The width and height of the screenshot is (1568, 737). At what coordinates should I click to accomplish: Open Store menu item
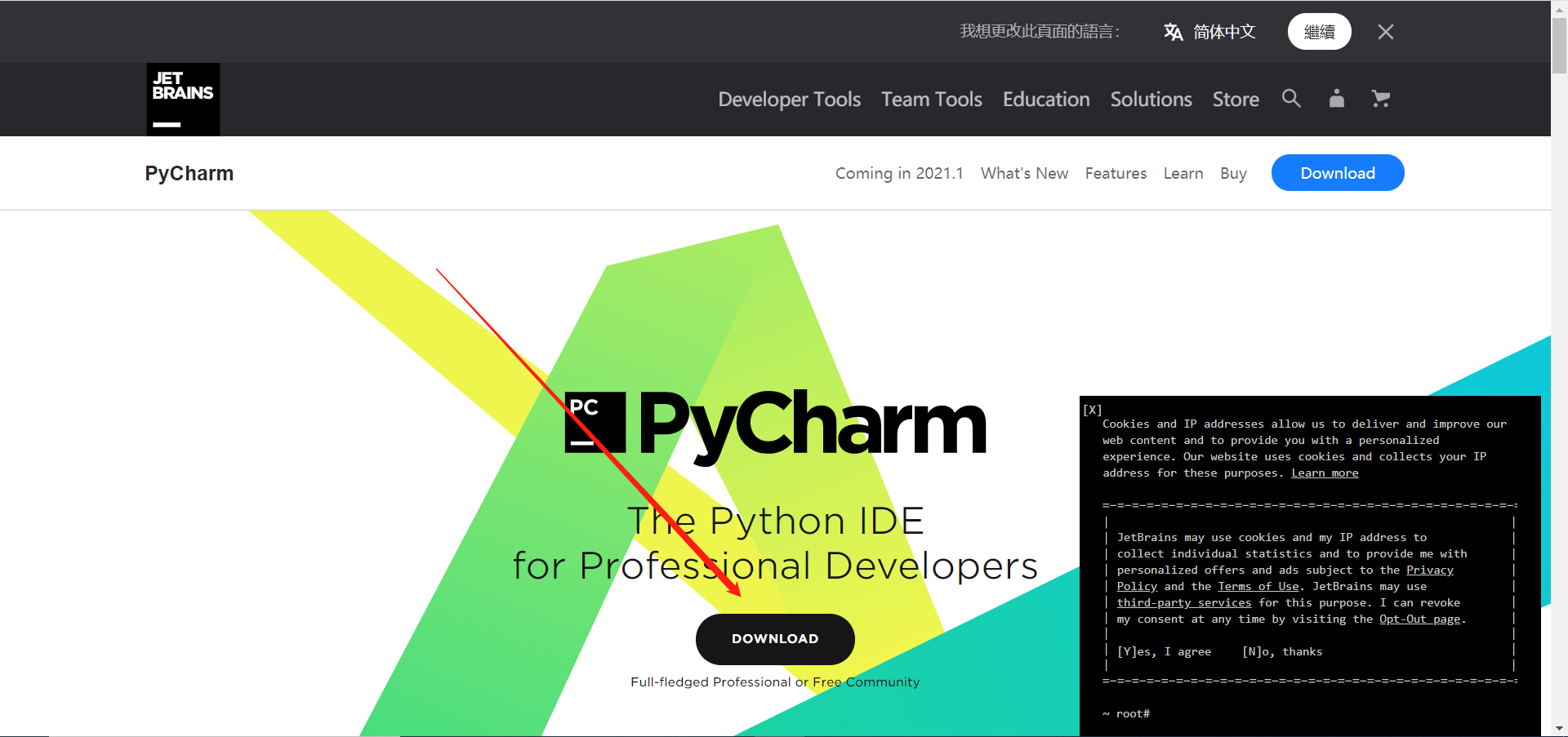[x=1236, y=100]
